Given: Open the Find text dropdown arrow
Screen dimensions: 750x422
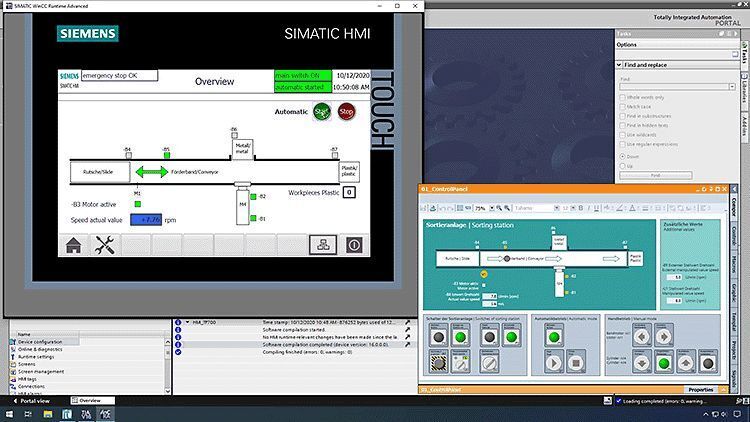Looking at the screenshot, I should click(732, 87).
